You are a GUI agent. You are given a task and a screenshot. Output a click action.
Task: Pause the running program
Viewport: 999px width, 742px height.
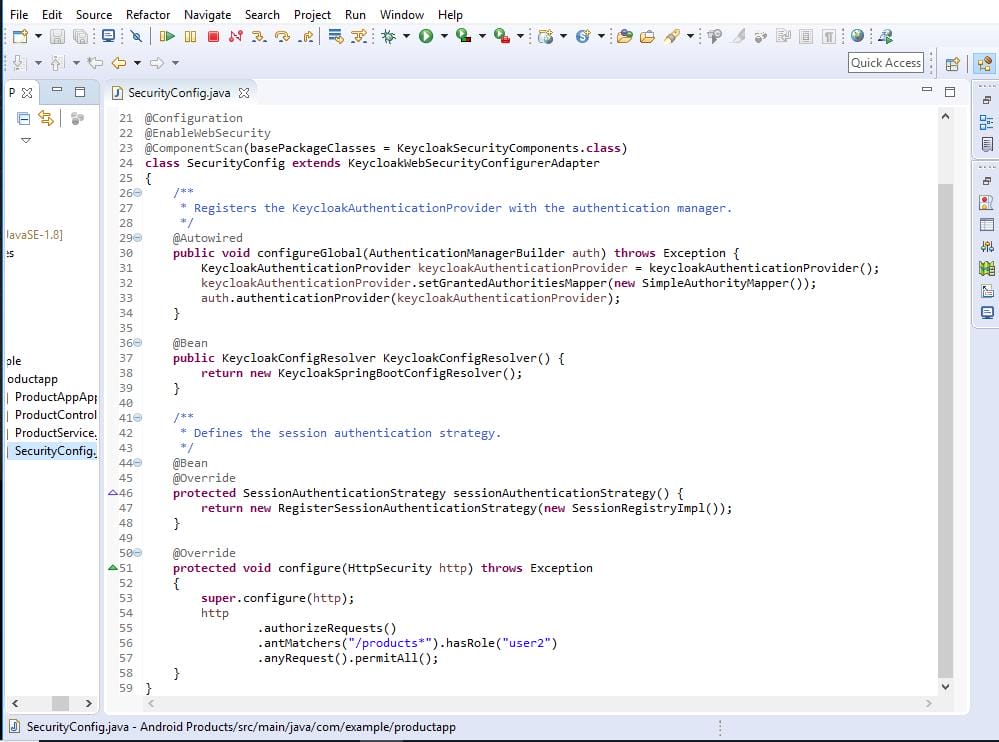pyautogui.click(x=190, y=37)
